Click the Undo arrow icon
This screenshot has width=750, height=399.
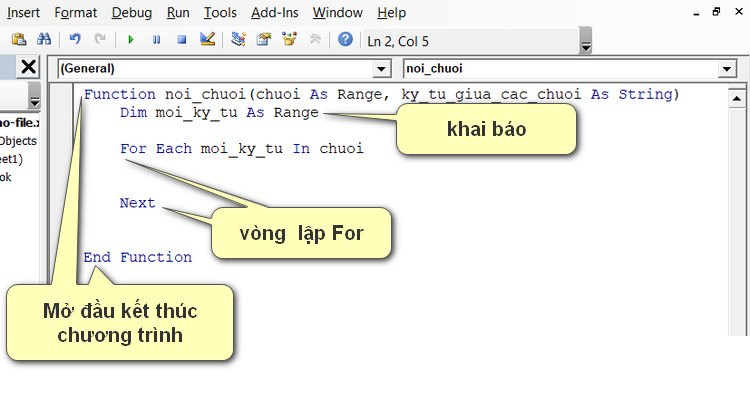[x=75, y=39]
